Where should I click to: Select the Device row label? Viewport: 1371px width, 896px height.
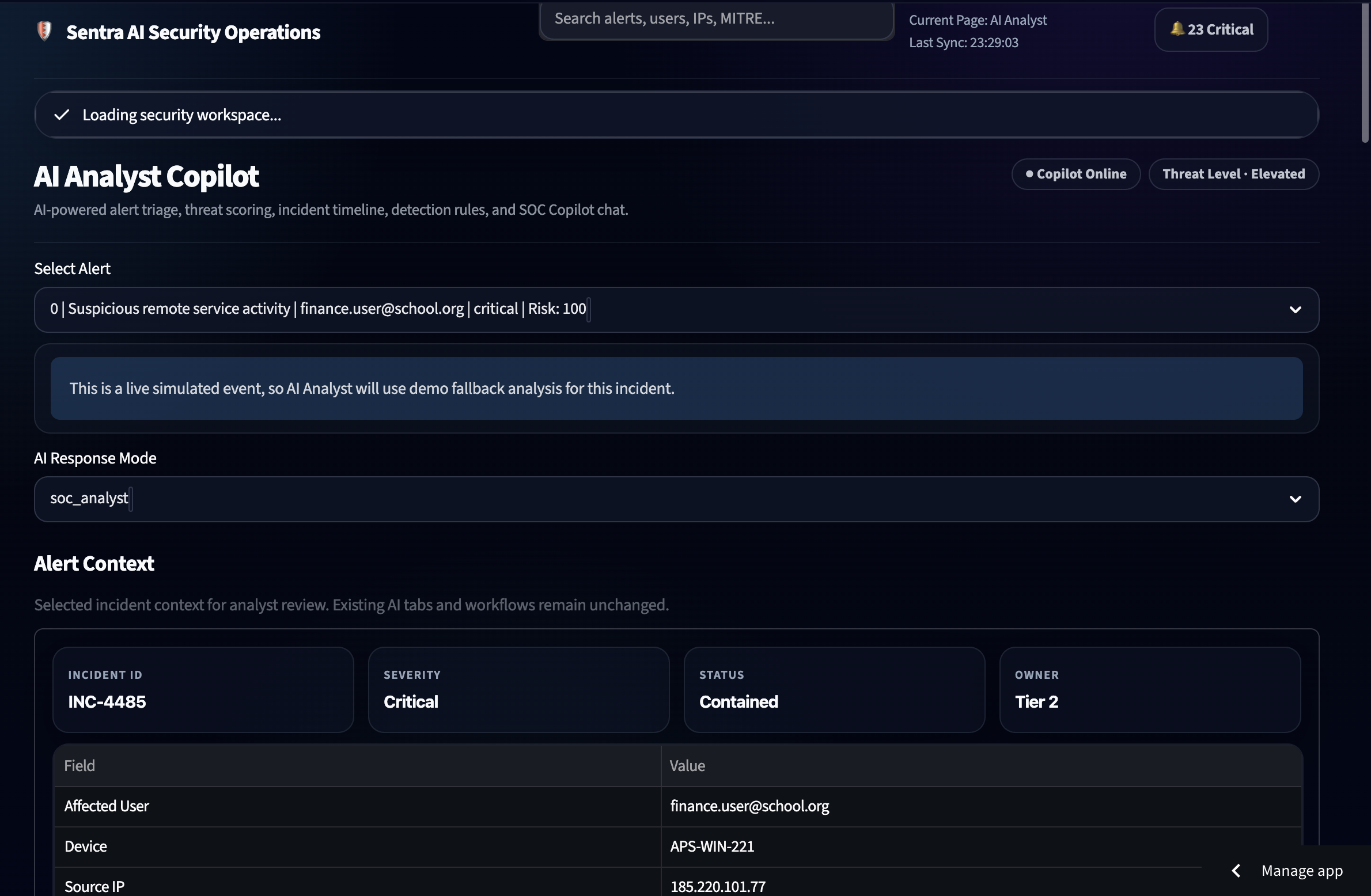pyautogui.click(x=85, y=846)
